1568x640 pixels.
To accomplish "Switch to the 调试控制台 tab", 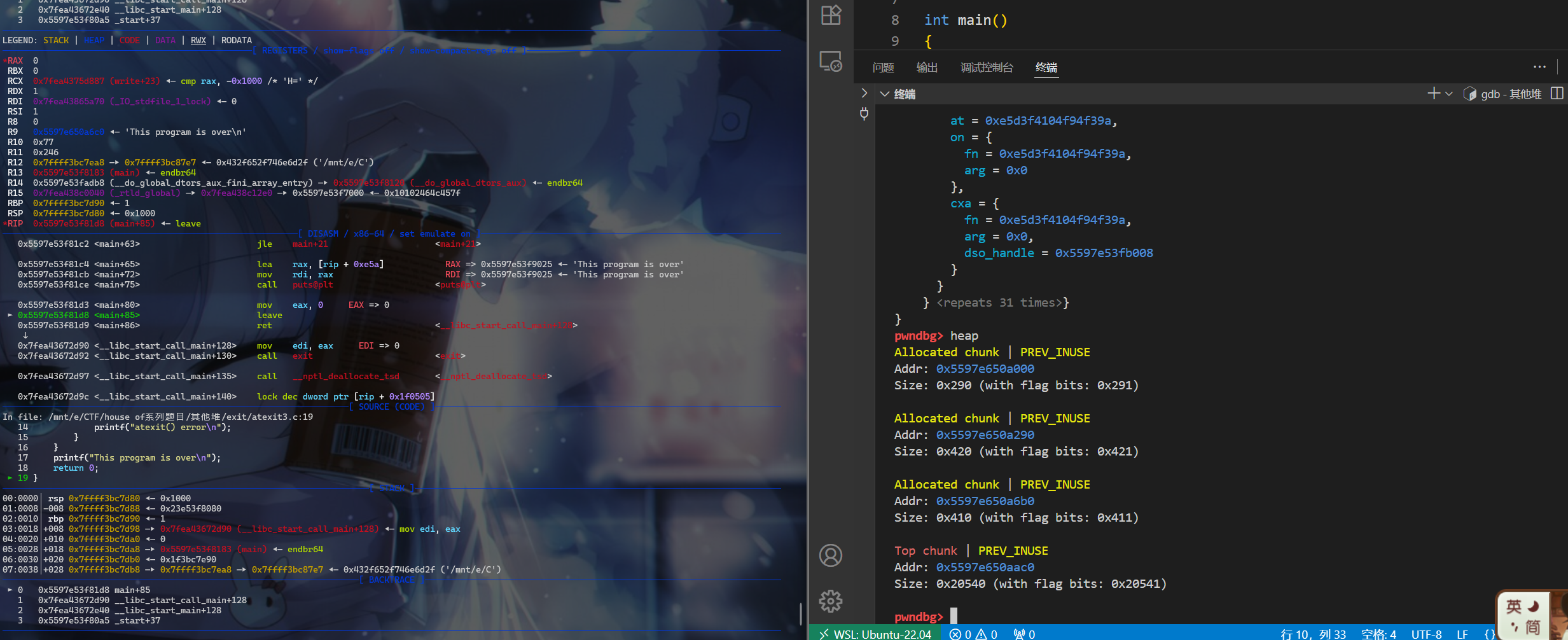I will pos(987,67).
